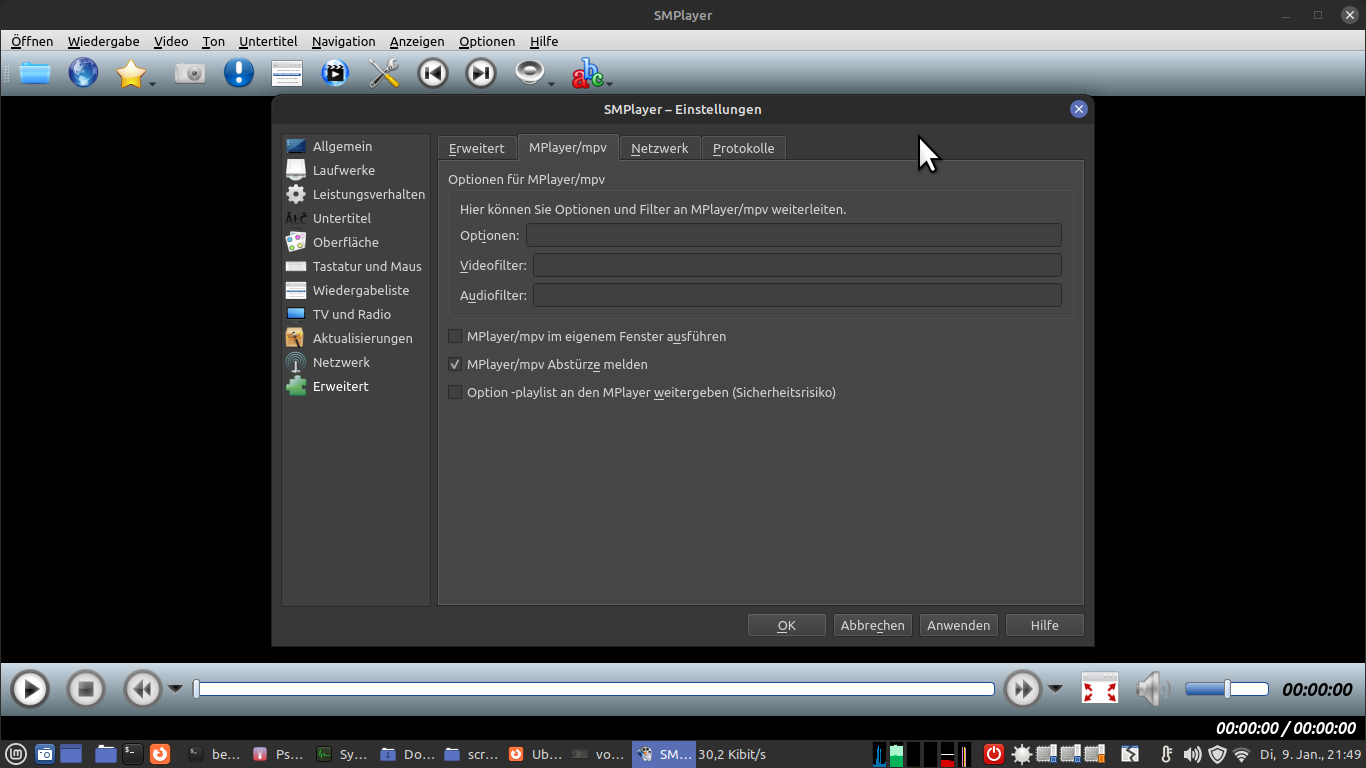Open the Öffnen menu
The height and width of the screenshot is (768, 1366).
[x=32, y=41]
